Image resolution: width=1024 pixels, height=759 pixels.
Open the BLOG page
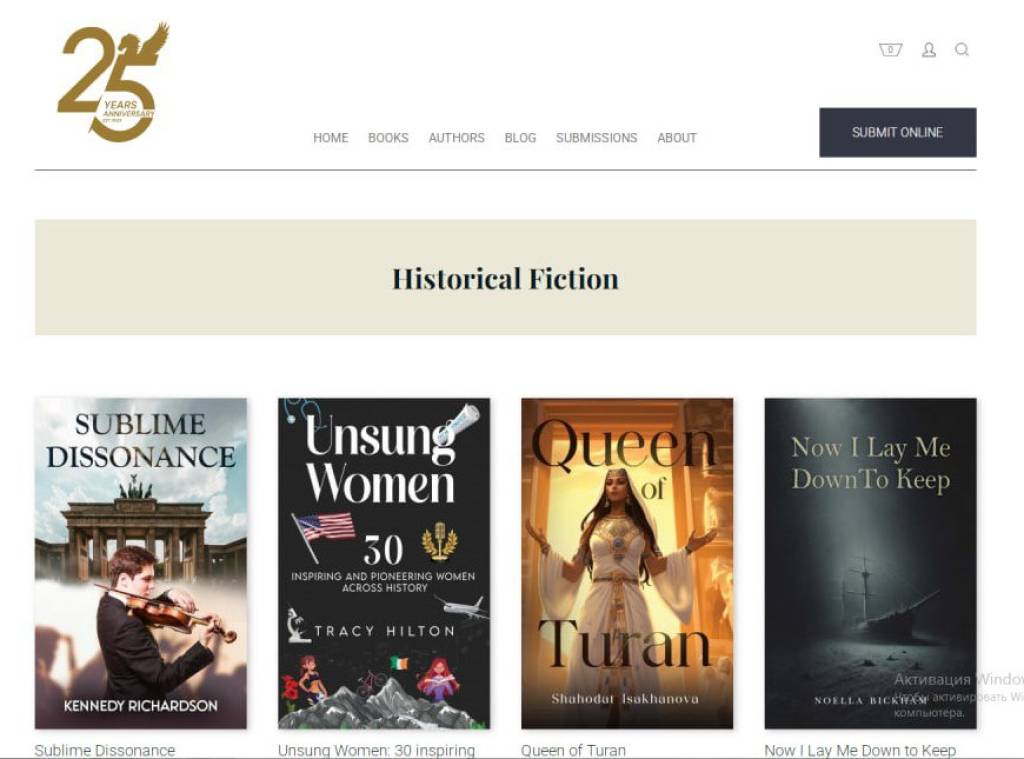point(520,138)
